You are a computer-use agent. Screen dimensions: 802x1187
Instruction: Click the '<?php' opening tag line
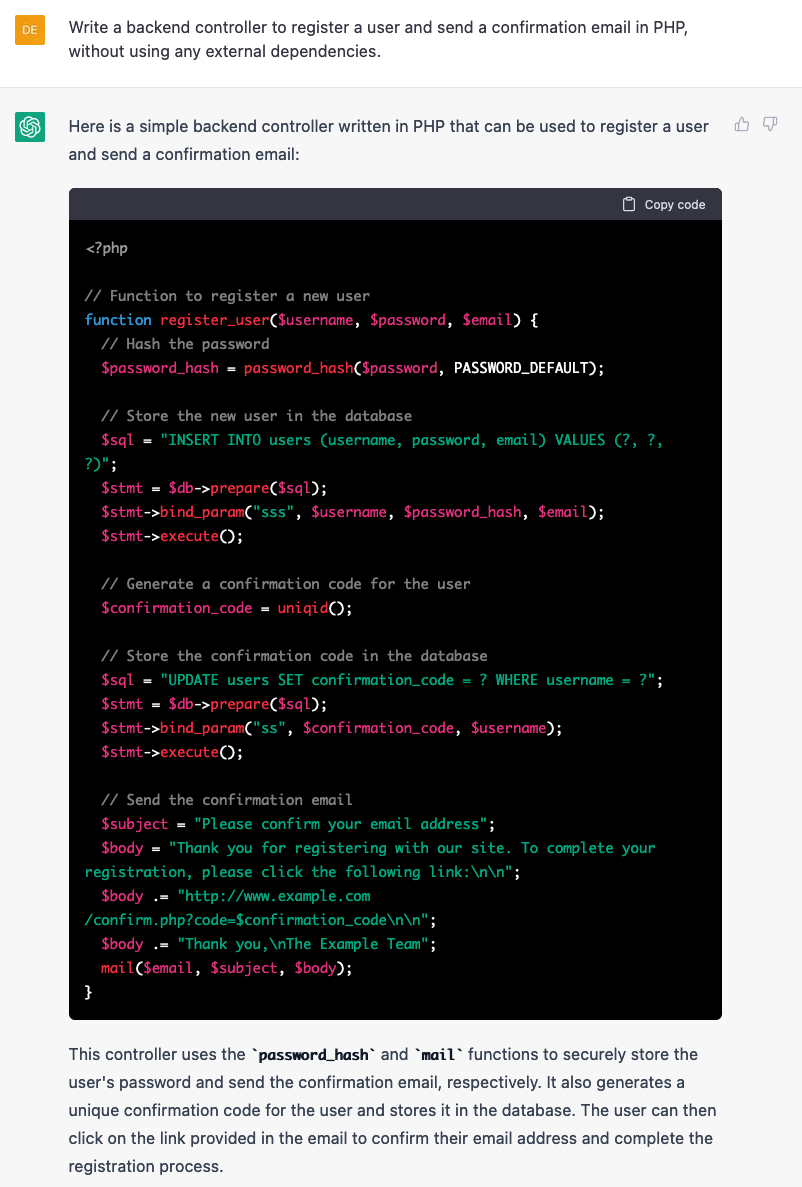pyautogui.click(x=107, y=248)
